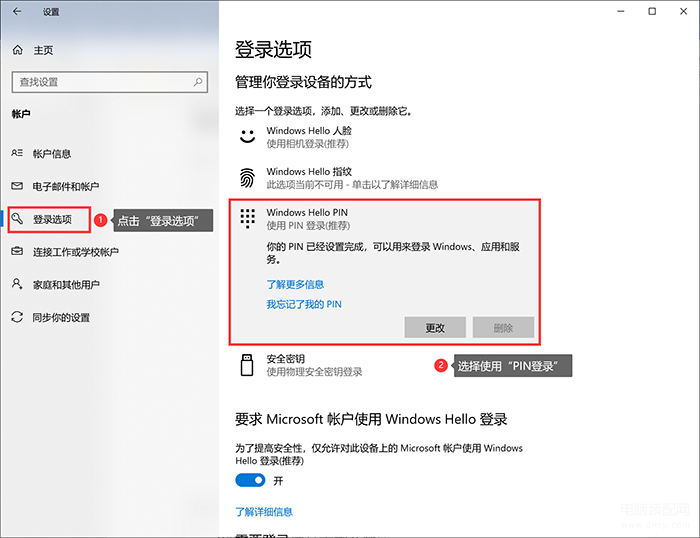Image resolution: width=700 pixels, height=538 pixels.
Task: Click the 安全密钥 USB key icon
Action: (x=247, y=365)
